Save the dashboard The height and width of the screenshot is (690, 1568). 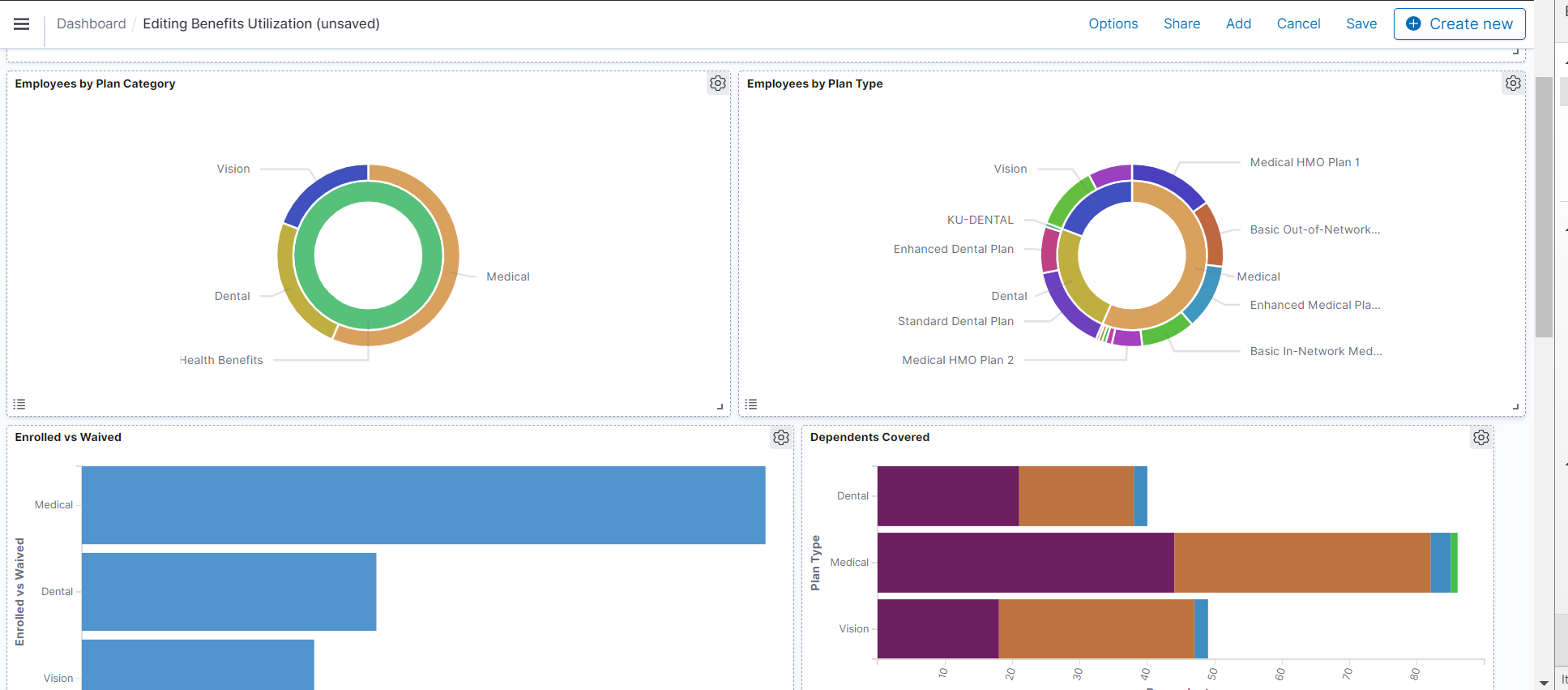point(1361,24)
